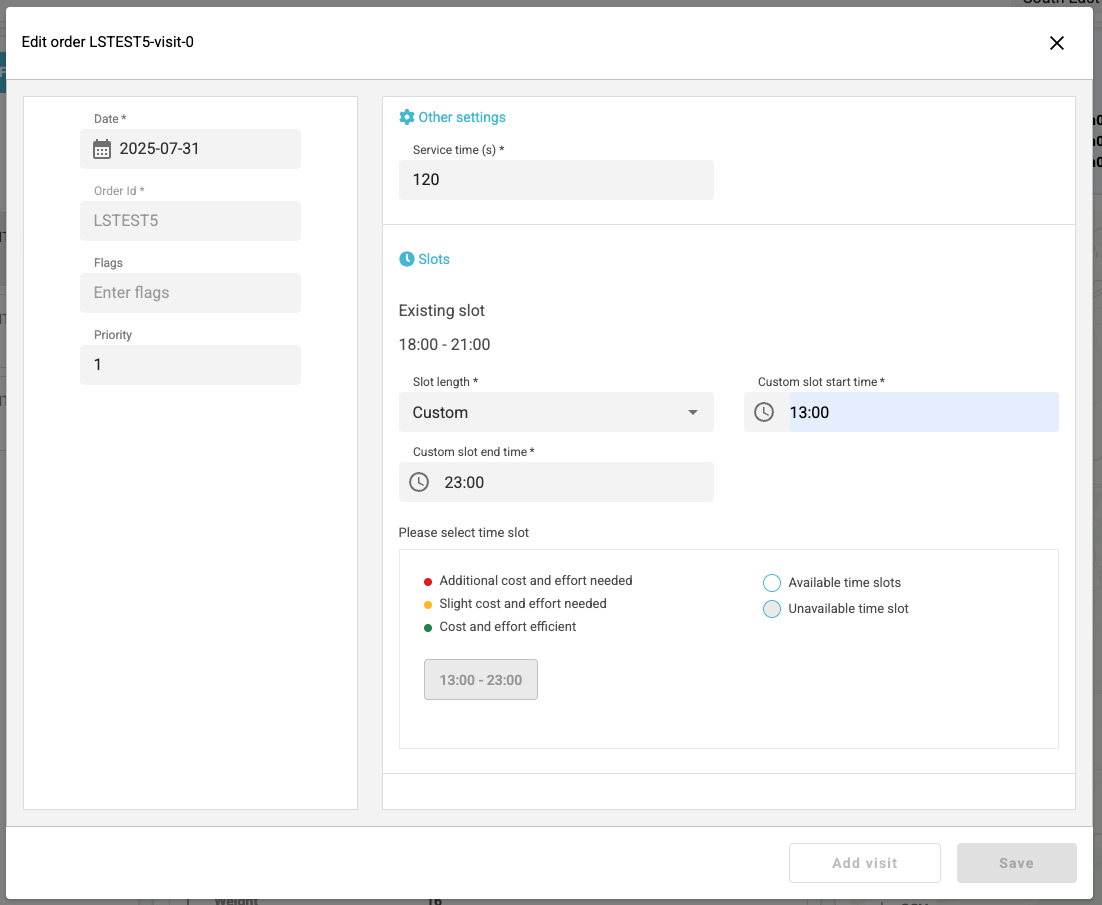Select the Unavailable time slot circle
This screenshot has width=1102, height=905.
click(772, 609)
